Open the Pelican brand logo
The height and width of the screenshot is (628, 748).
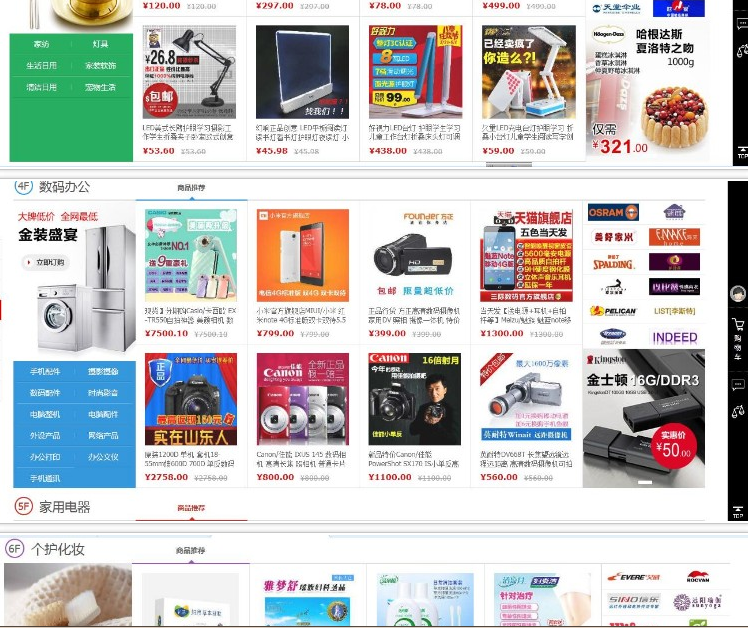tap(613, 311)
